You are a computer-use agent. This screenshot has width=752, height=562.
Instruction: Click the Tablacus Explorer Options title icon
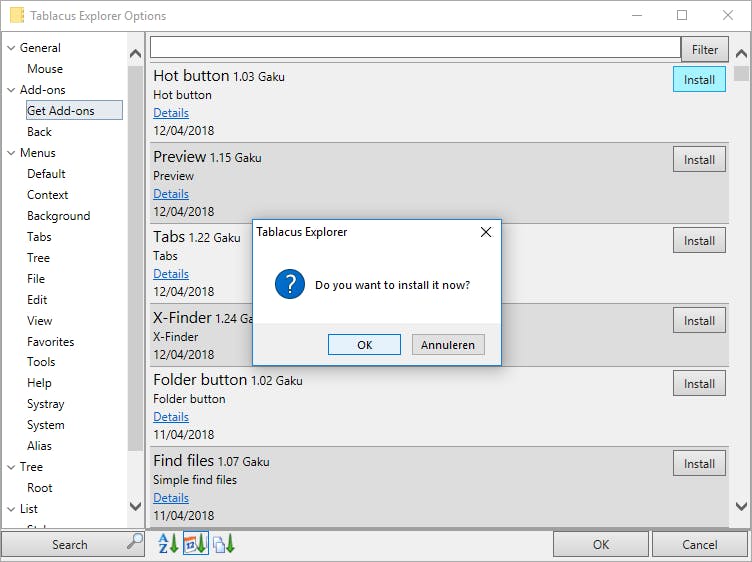click(17, 15)
